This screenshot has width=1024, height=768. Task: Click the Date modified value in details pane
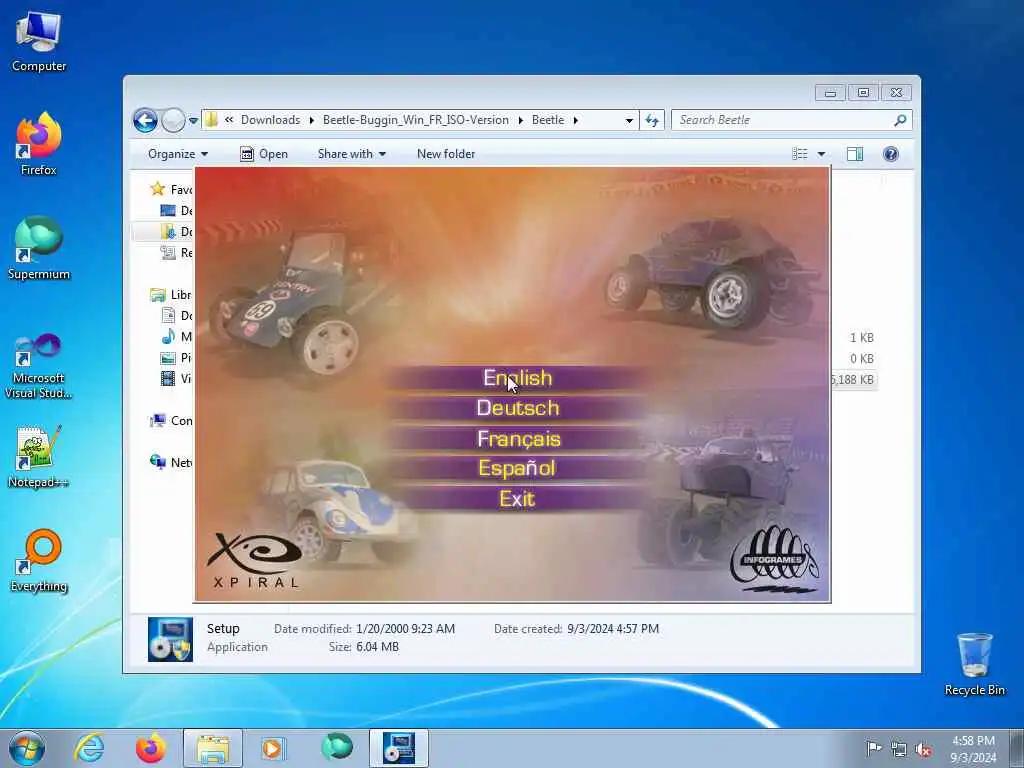pos(406,629)
